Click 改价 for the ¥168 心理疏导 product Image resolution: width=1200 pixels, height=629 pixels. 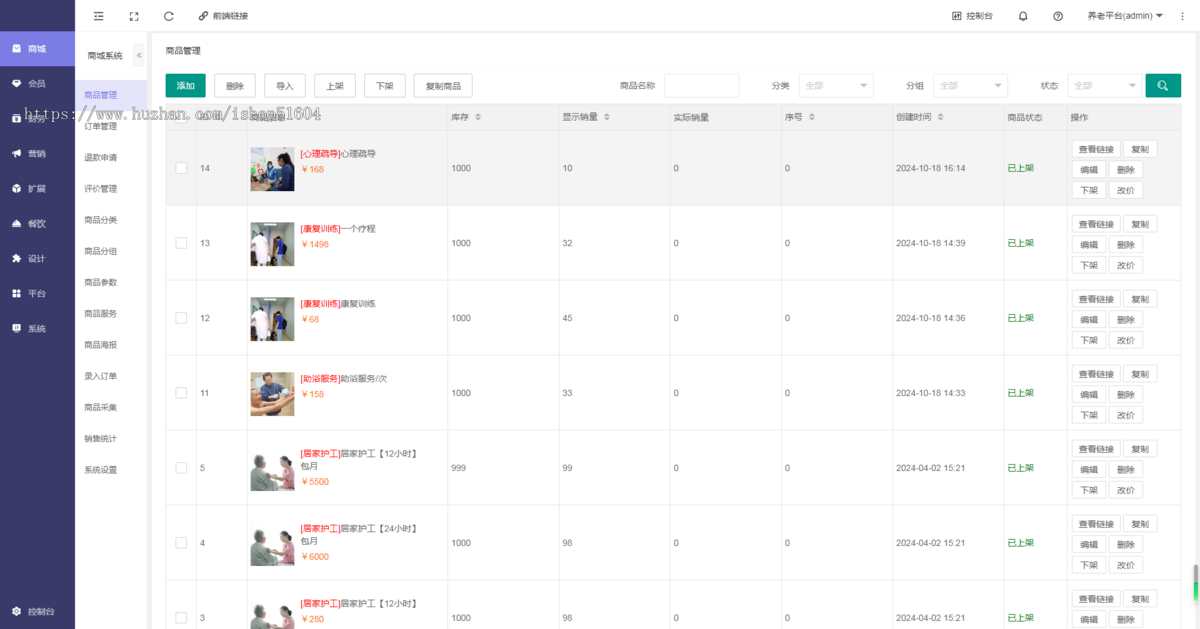(x=1126, y=190)
